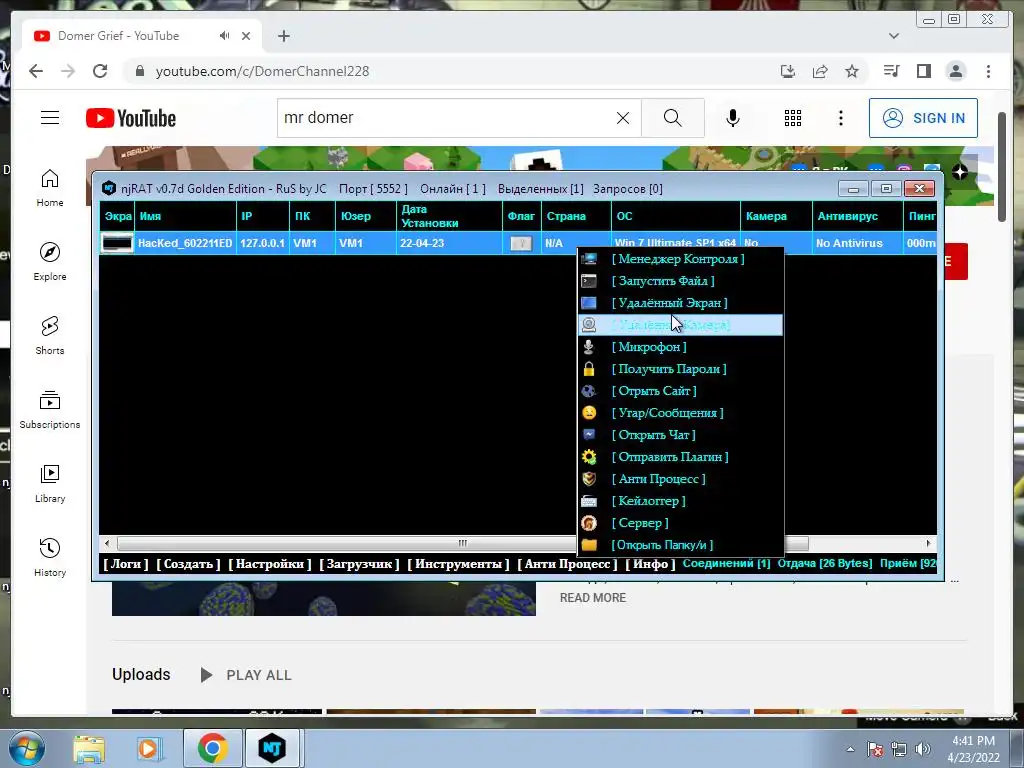Click the blue screen icon beside Удалённый Экран
This screenshot has height=768, width=1024.
tap(589, 303)
